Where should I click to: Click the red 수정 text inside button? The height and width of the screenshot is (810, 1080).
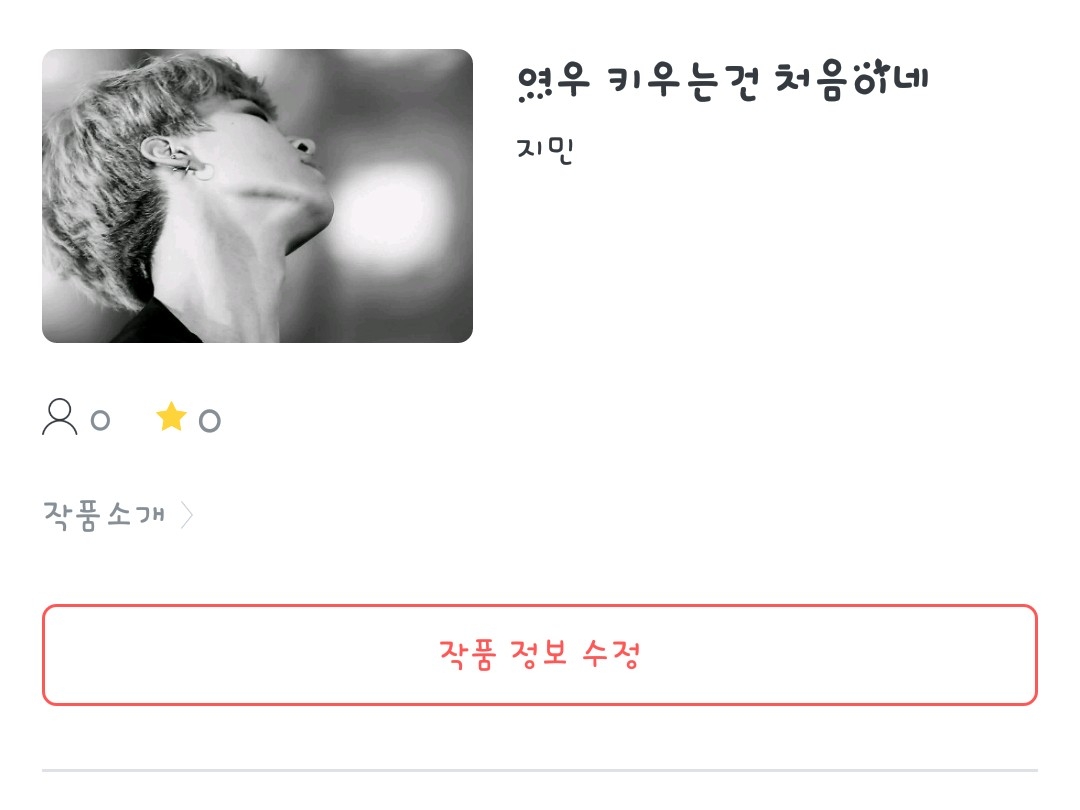coord(611,654)
